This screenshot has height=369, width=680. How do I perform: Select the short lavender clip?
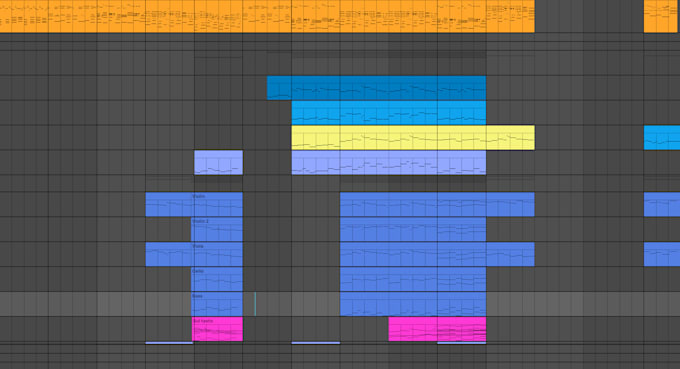[x=219, y=163]
